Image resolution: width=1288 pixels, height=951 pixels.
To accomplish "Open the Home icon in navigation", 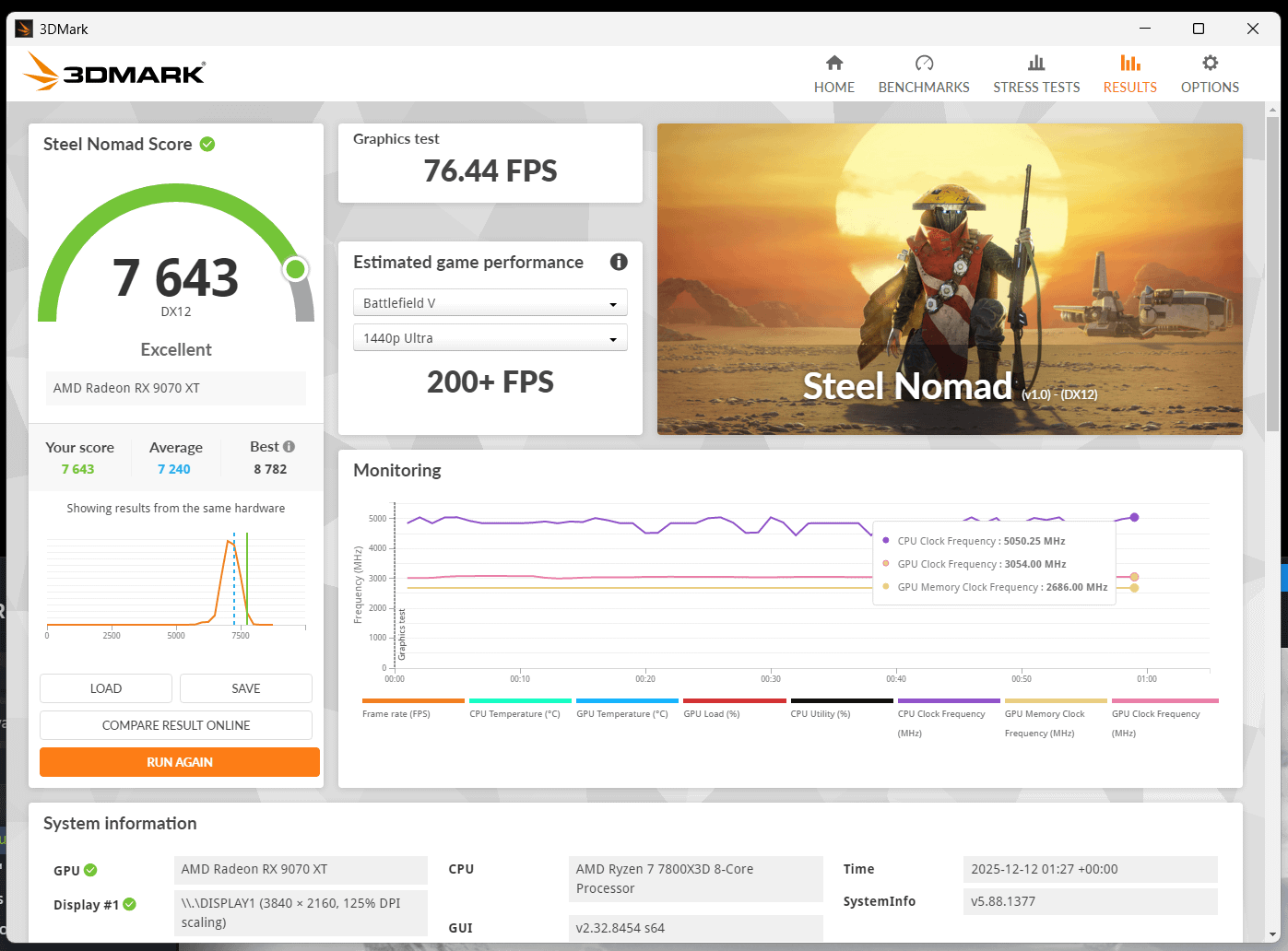I will pos(834,63).
